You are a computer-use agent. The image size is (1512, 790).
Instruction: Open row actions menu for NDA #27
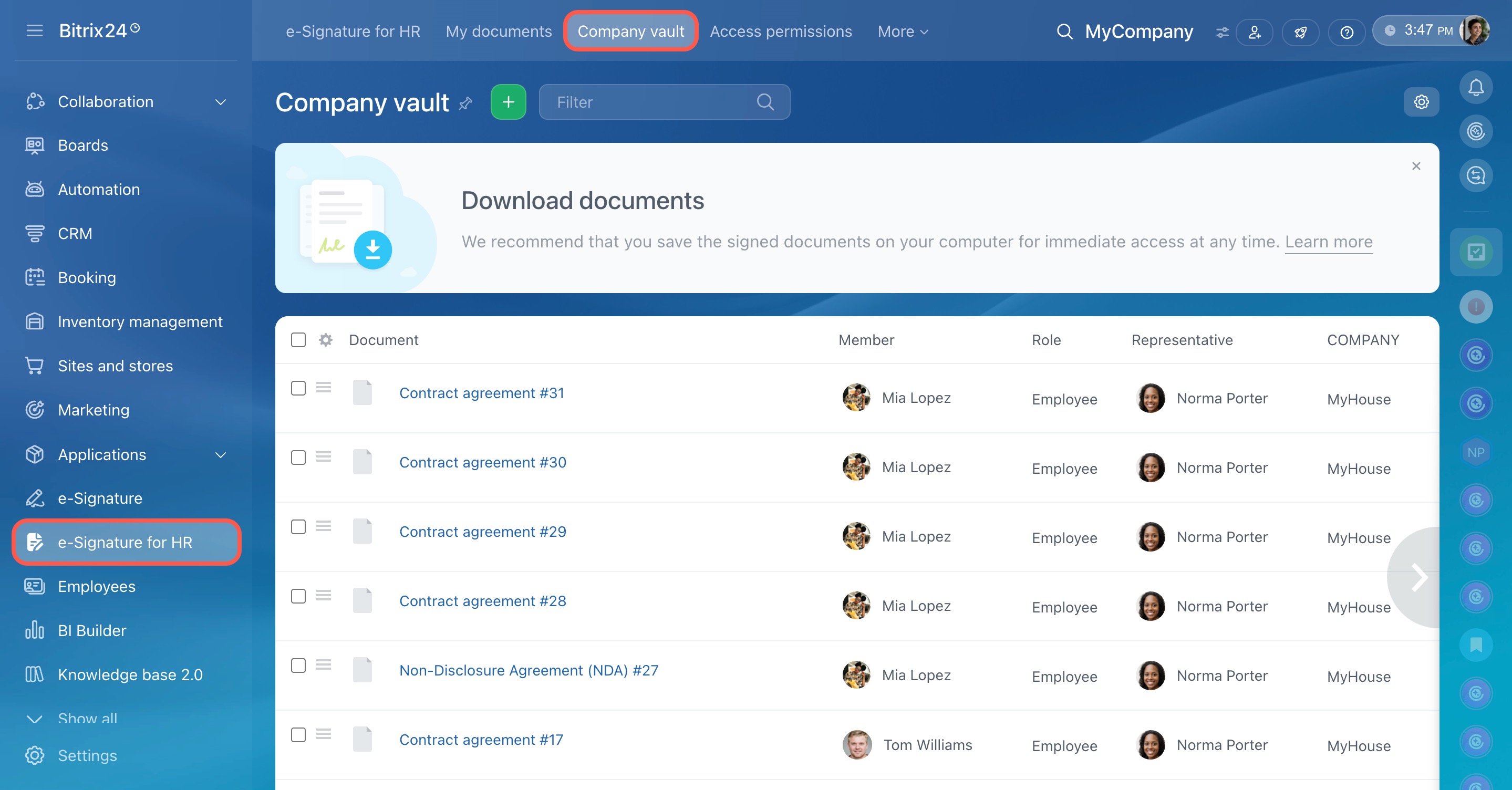[324, 664]
